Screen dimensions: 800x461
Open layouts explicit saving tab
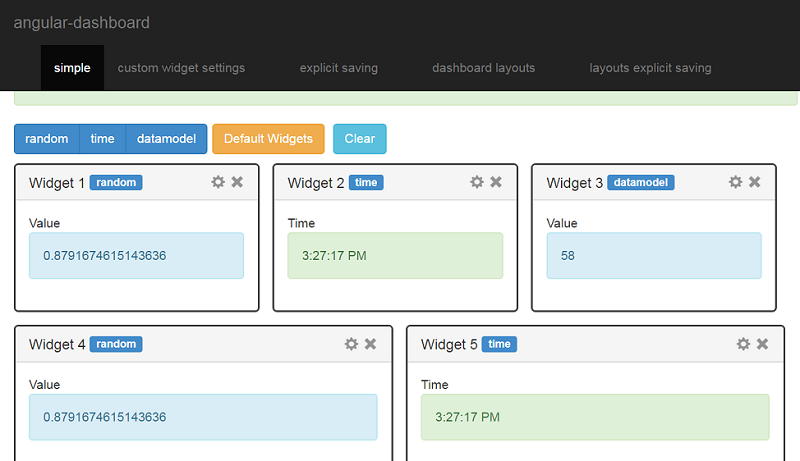pos(651,68)
